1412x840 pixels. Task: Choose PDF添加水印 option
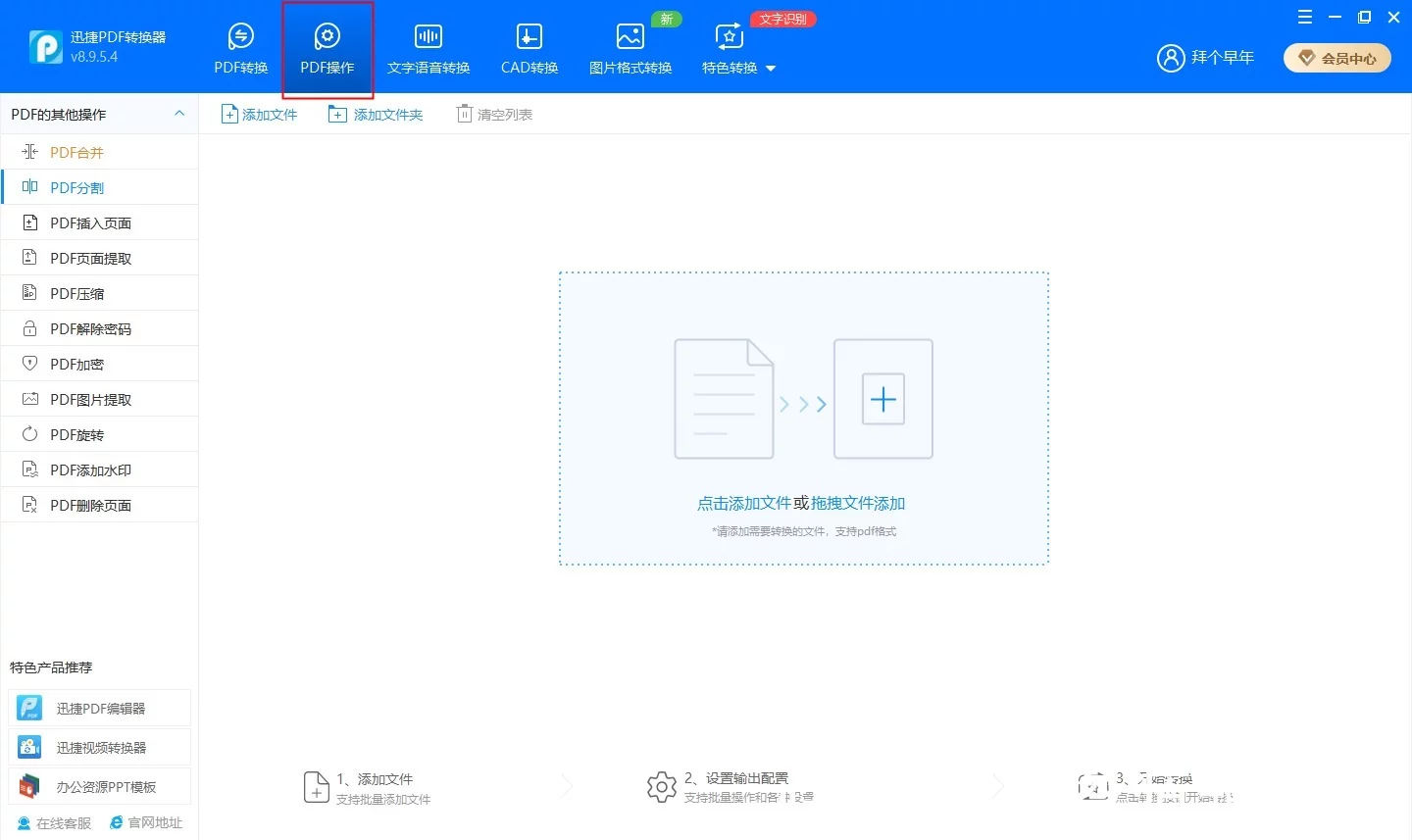tap(99, 469)
